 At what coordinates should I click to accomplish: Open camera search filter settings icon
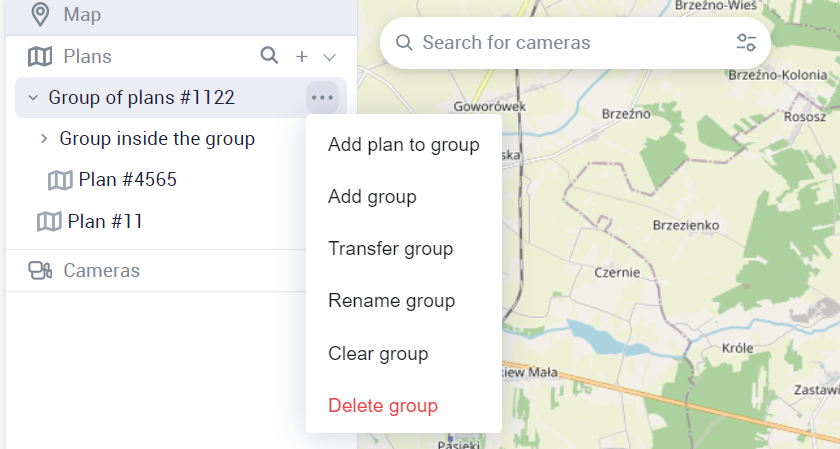point(746,43)
